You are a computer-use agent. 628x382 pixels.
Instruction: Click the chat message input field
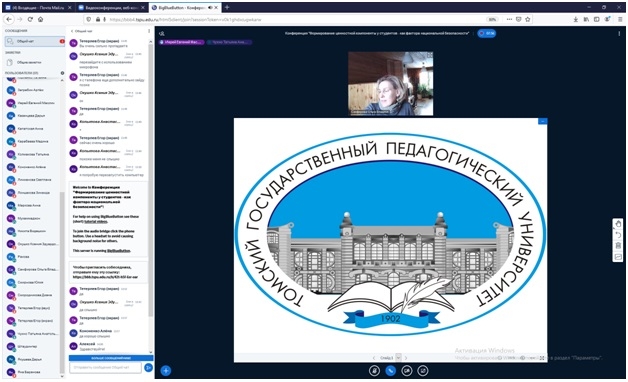click(105, 367)
